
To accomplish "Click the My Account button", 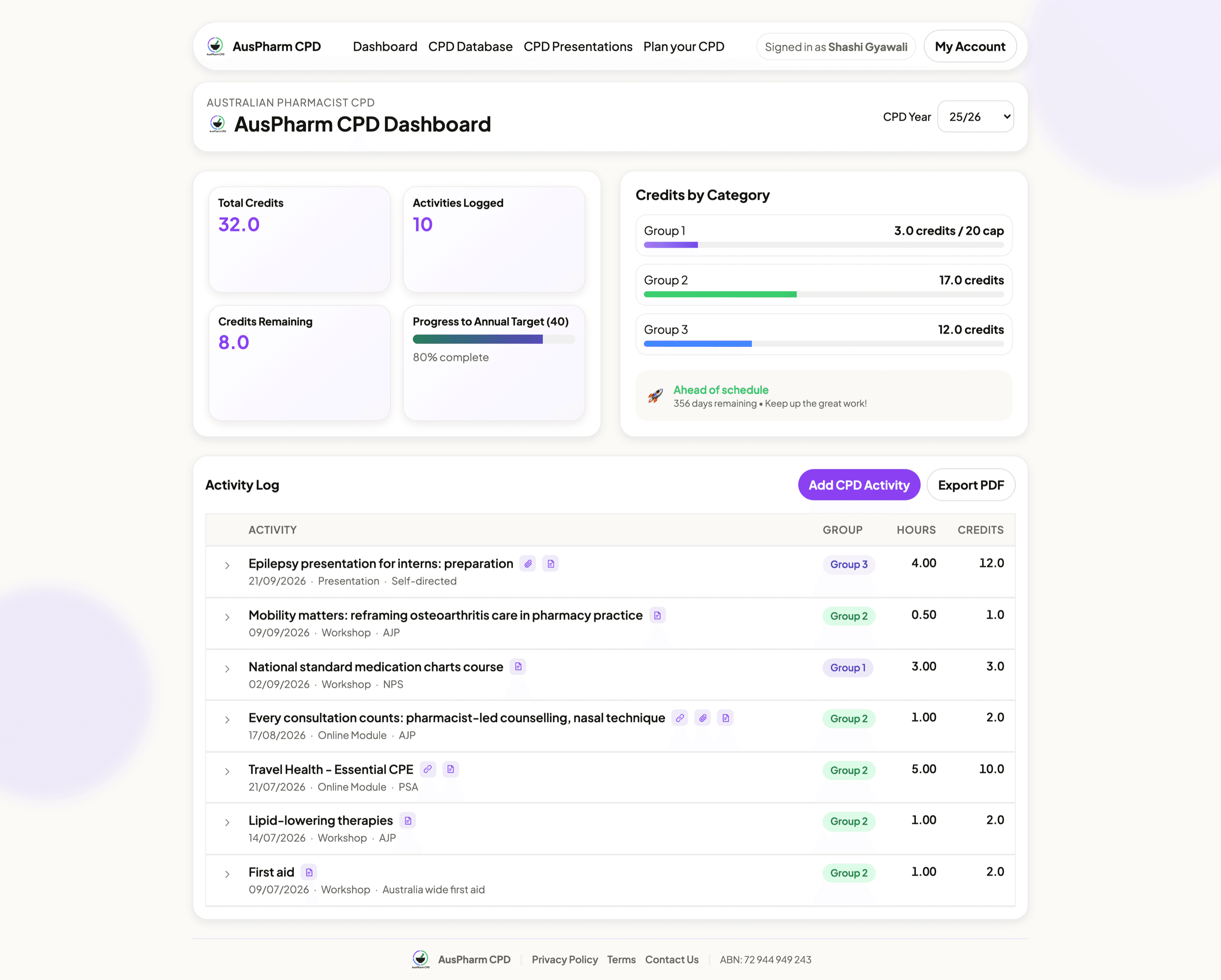I will (970, 47).
